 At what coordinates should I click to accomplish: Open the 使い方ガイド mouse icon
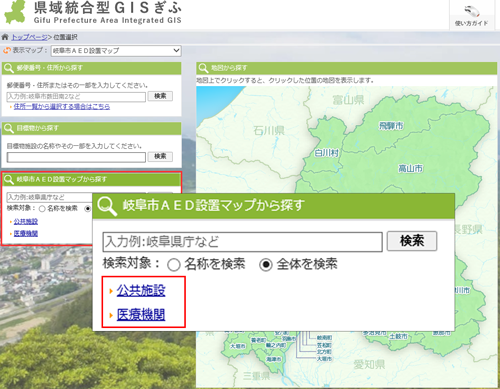pyautogui.click(x=472, y=11)
